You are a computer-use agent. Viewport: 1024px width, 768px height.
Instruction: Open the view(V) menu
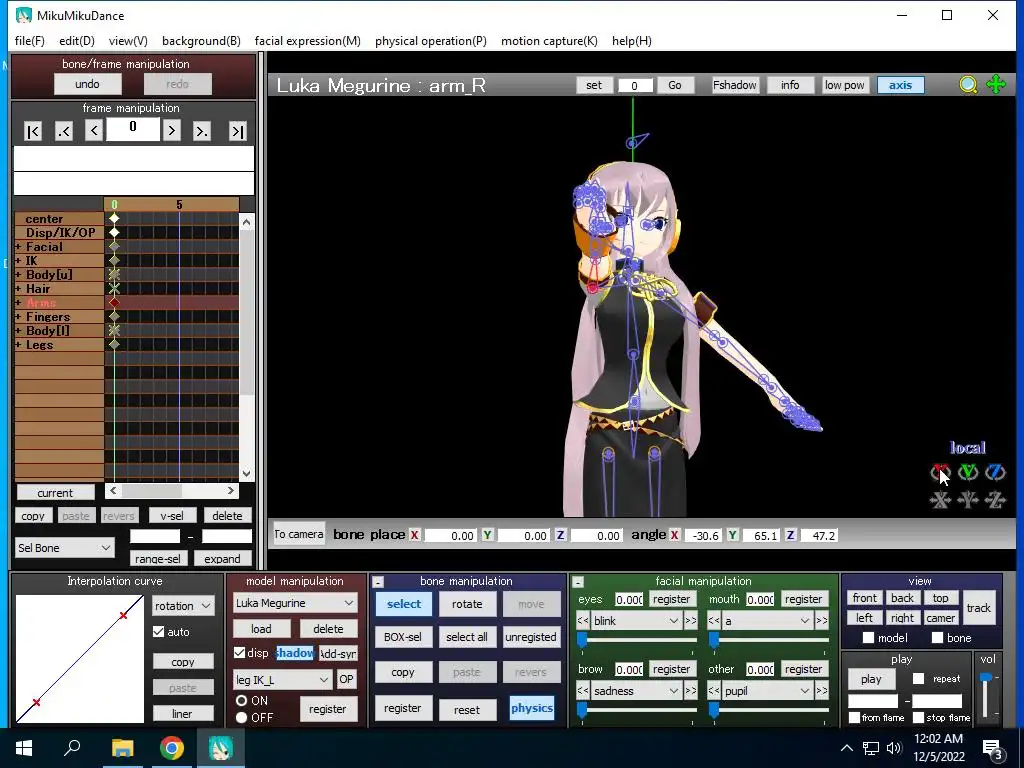point(128,40)
